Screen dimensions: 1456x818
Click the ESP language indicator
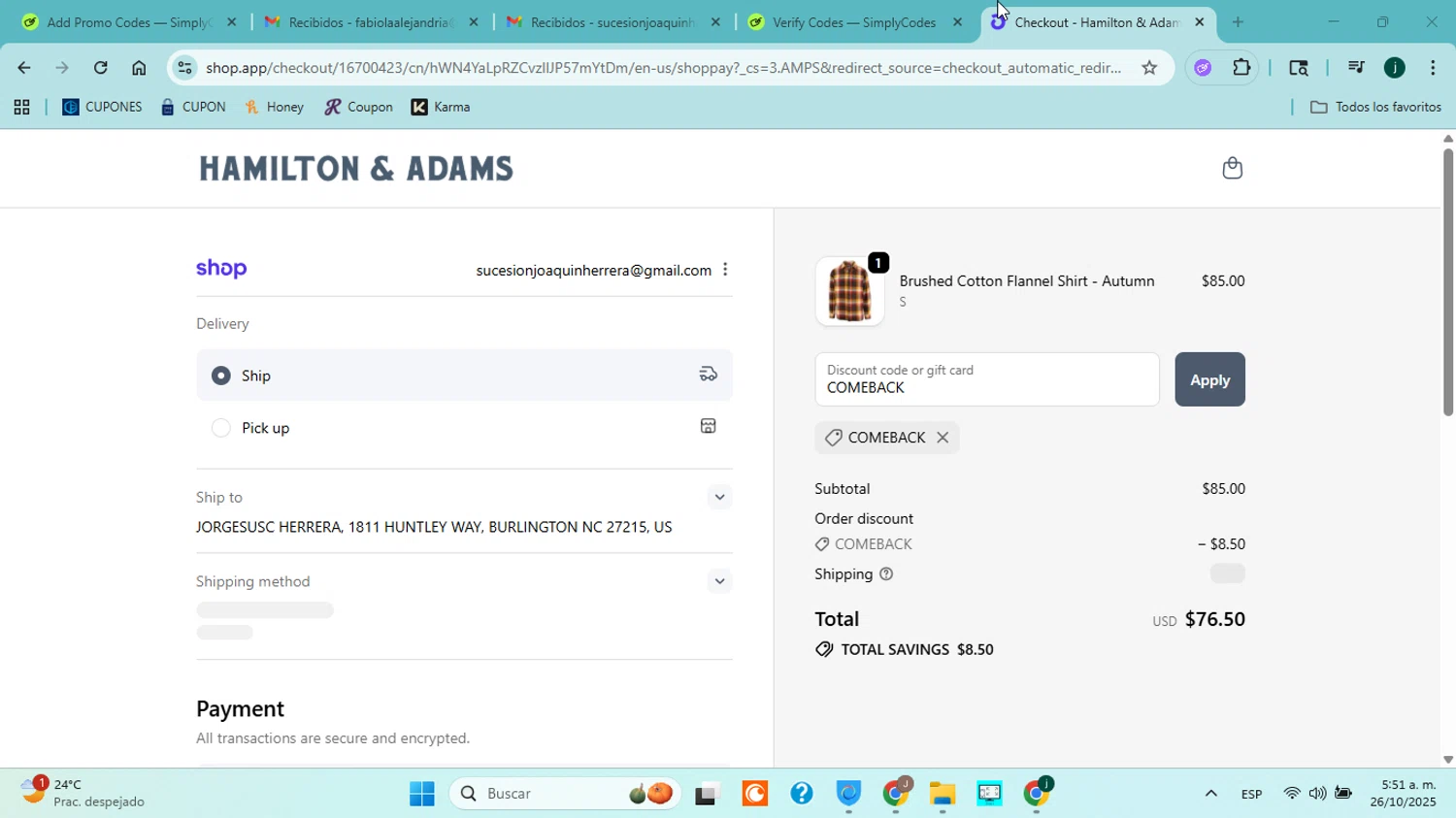pyautogui.click(x=1251, y=795)
